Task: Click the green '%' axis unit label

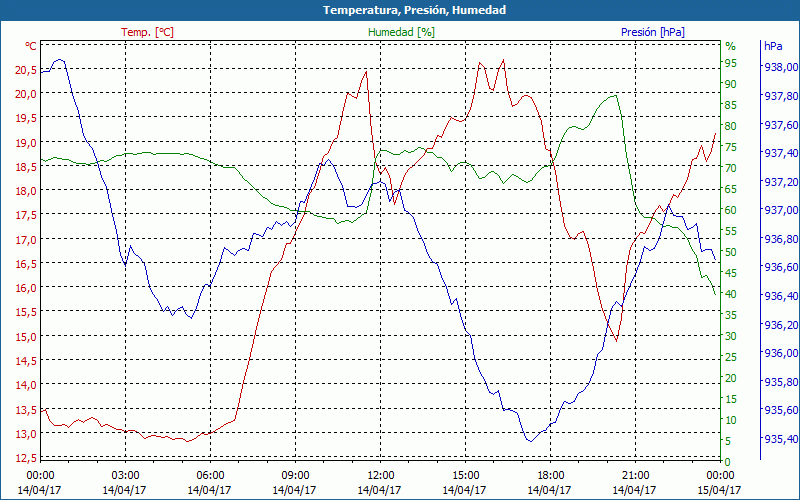Action: [731, 46]
